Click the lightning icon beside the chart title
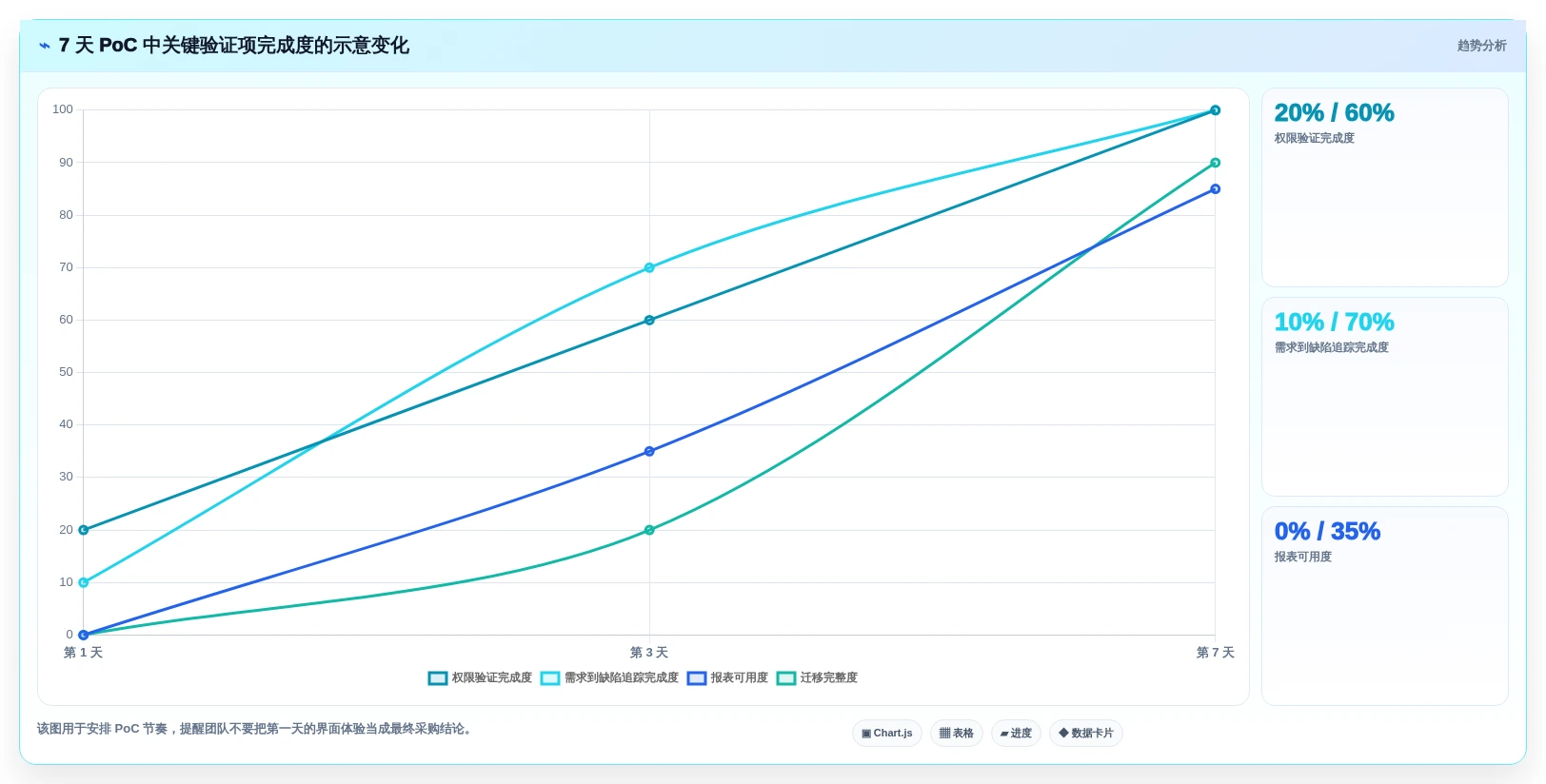The height and width of the screenshot is (784, 1546). pyautogui.click(x=45, y=46)
